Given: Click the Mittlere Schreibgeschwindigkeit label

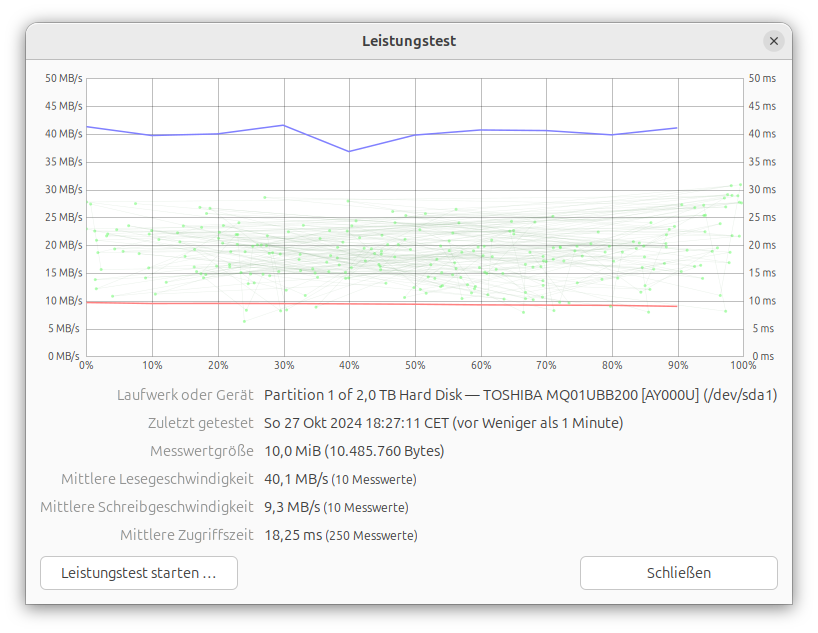Looking at the screenshot, I should click(147, 507).
